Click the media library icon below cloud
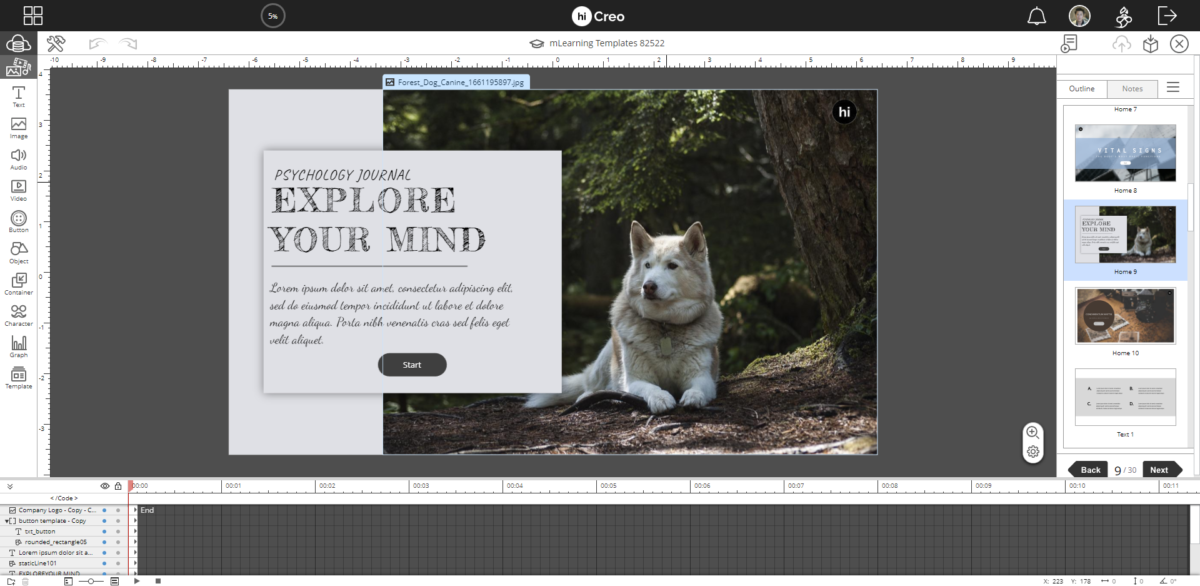Screen dimensions: 1200x586 coord(17,68)
